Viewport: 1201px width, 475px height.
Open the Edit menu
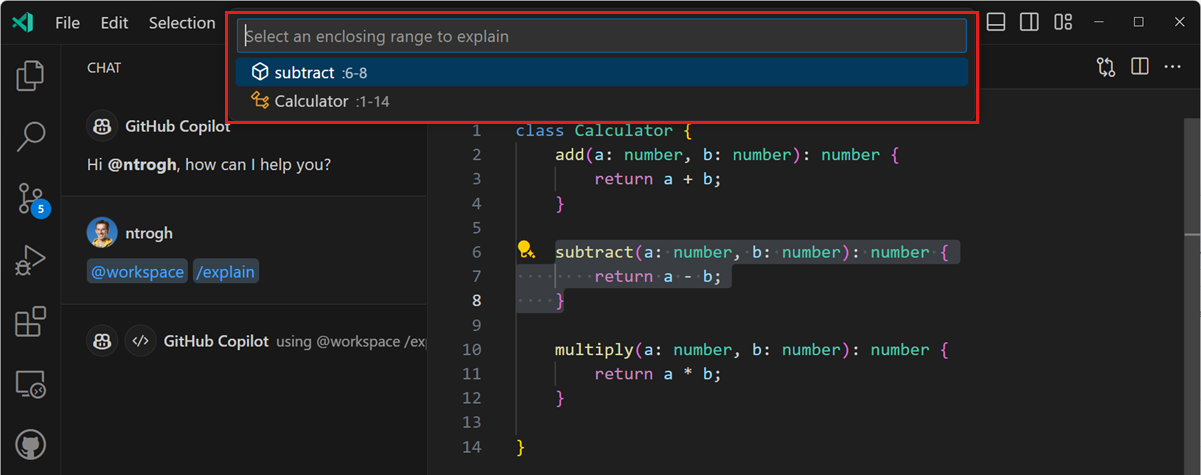click(114, 23)
